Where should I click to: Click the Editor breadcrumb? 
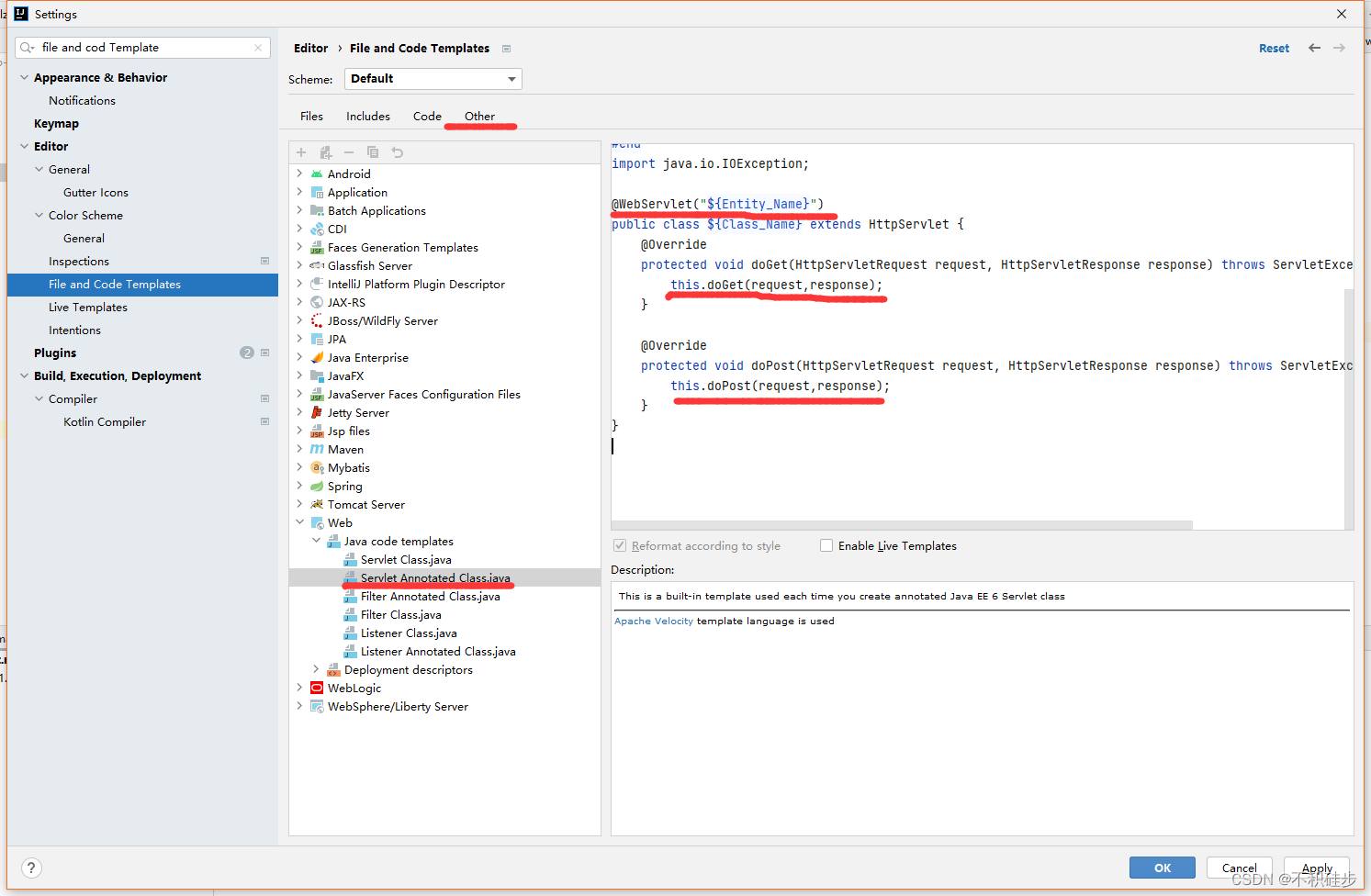tap(310, 49)
